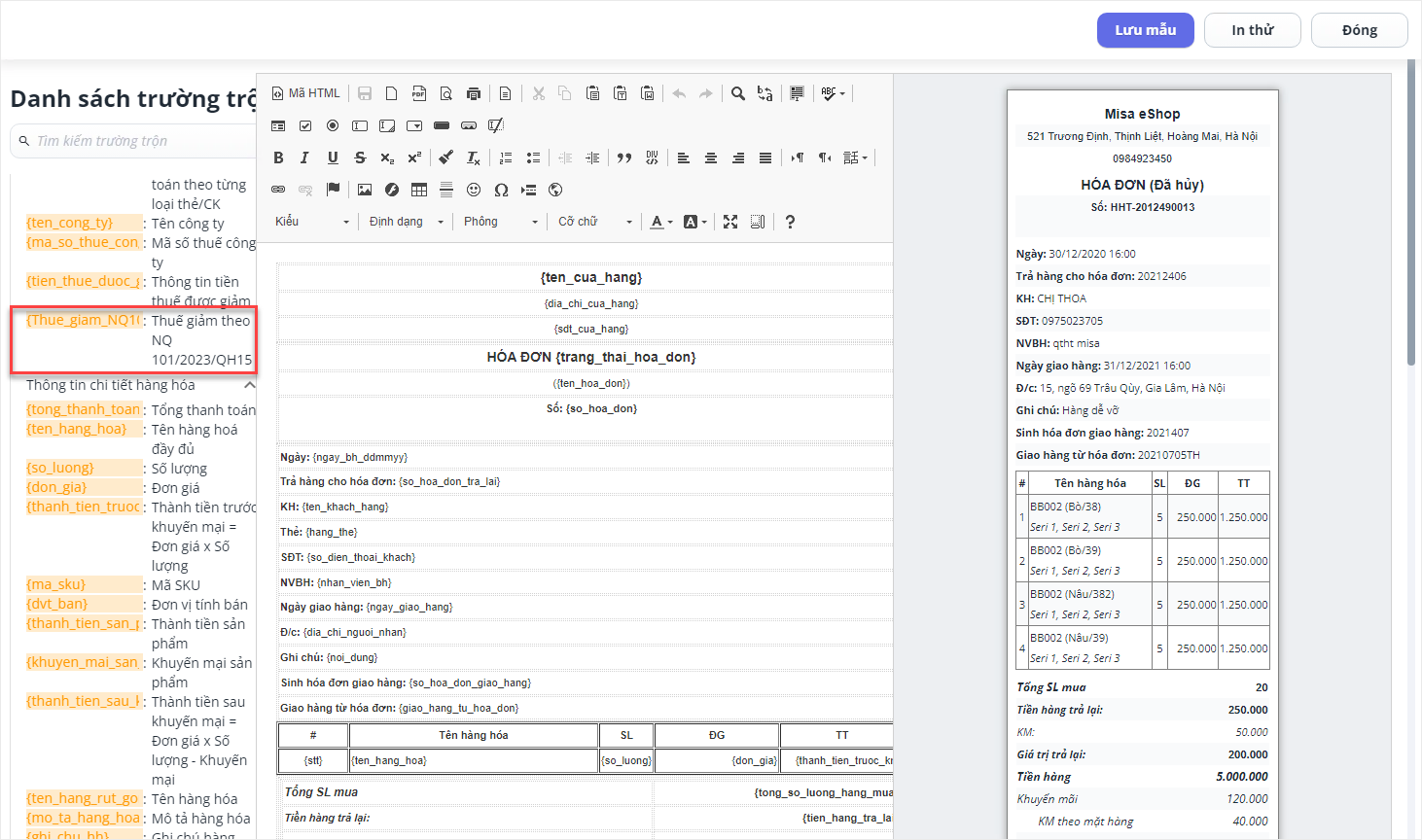
Task: Insert a table into the template
Action: pos(419,190)
